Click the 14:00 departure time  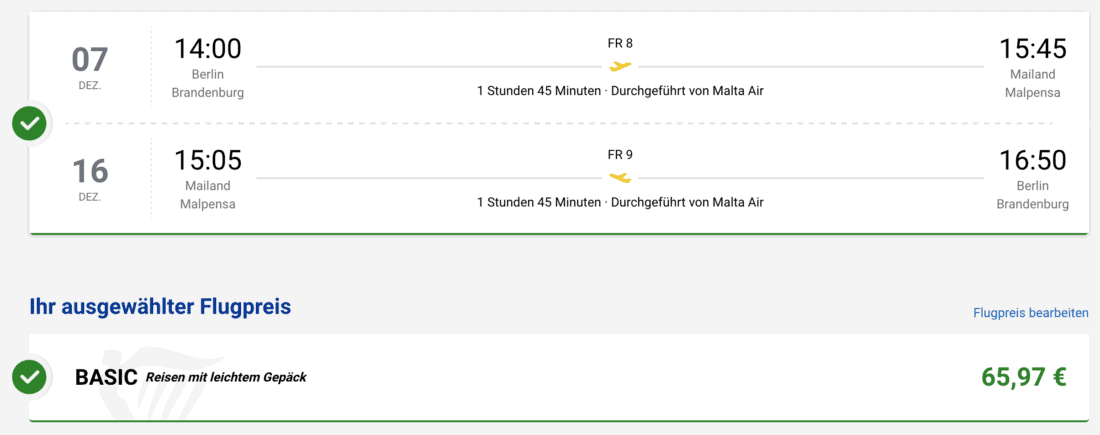(x=208, y=49)
